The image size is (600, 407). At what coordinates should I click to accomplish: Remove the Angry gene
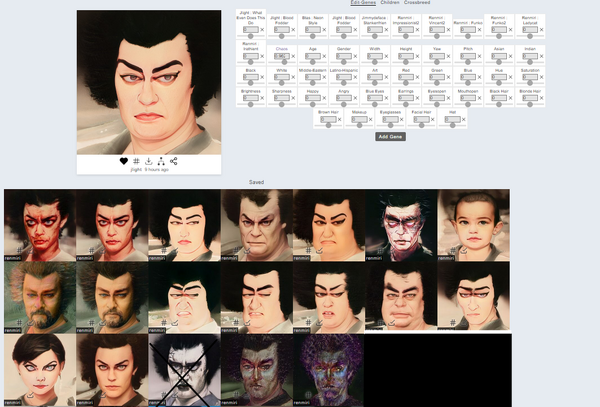355,98
